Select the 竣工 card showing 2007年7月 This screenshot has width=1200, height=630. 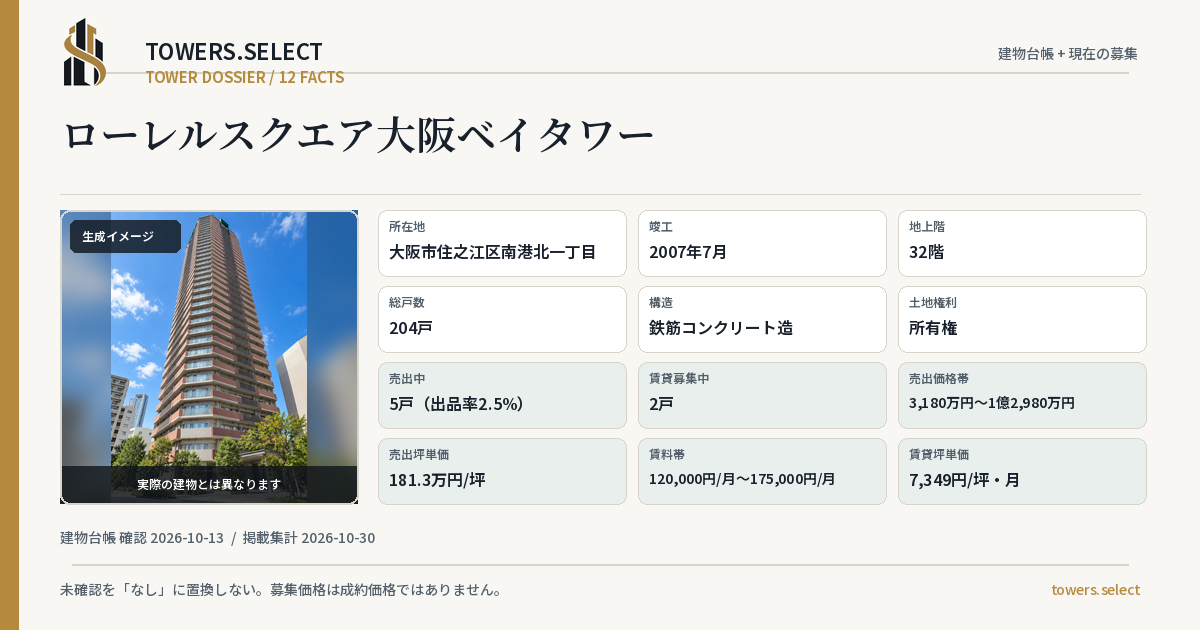[762, 243]
